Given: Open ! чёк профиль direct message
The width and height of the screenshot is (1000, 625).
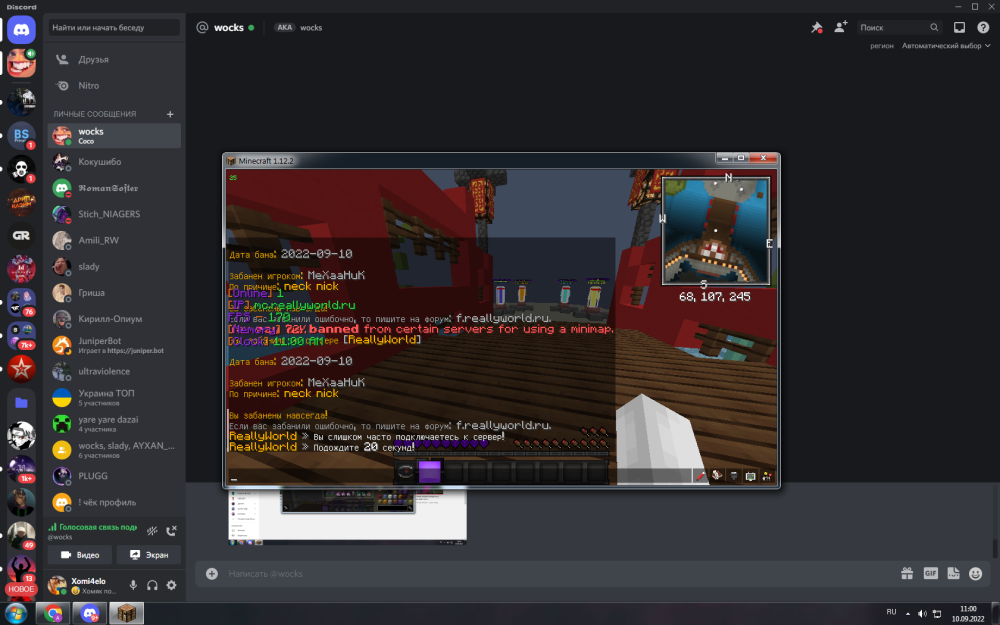Looking at the screenshot, I should (x=114, y=502).
